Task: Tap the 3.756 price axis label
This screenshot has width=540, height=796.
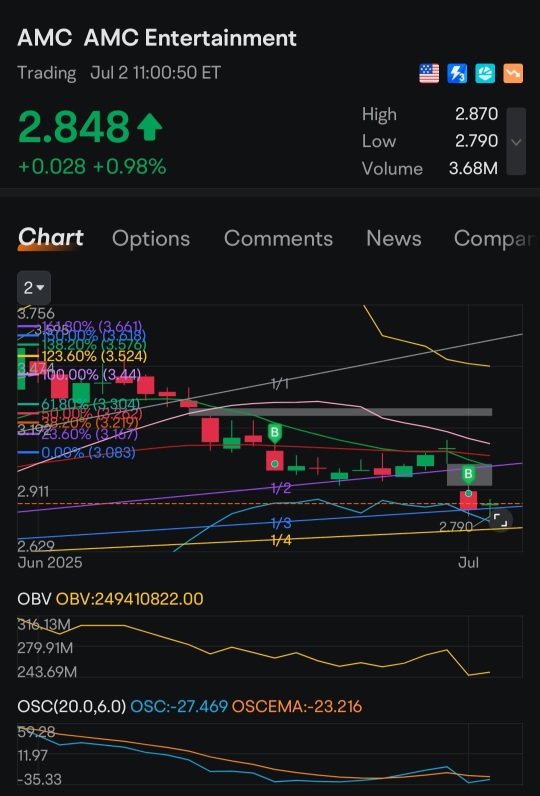Action: [x=36, y=313]
